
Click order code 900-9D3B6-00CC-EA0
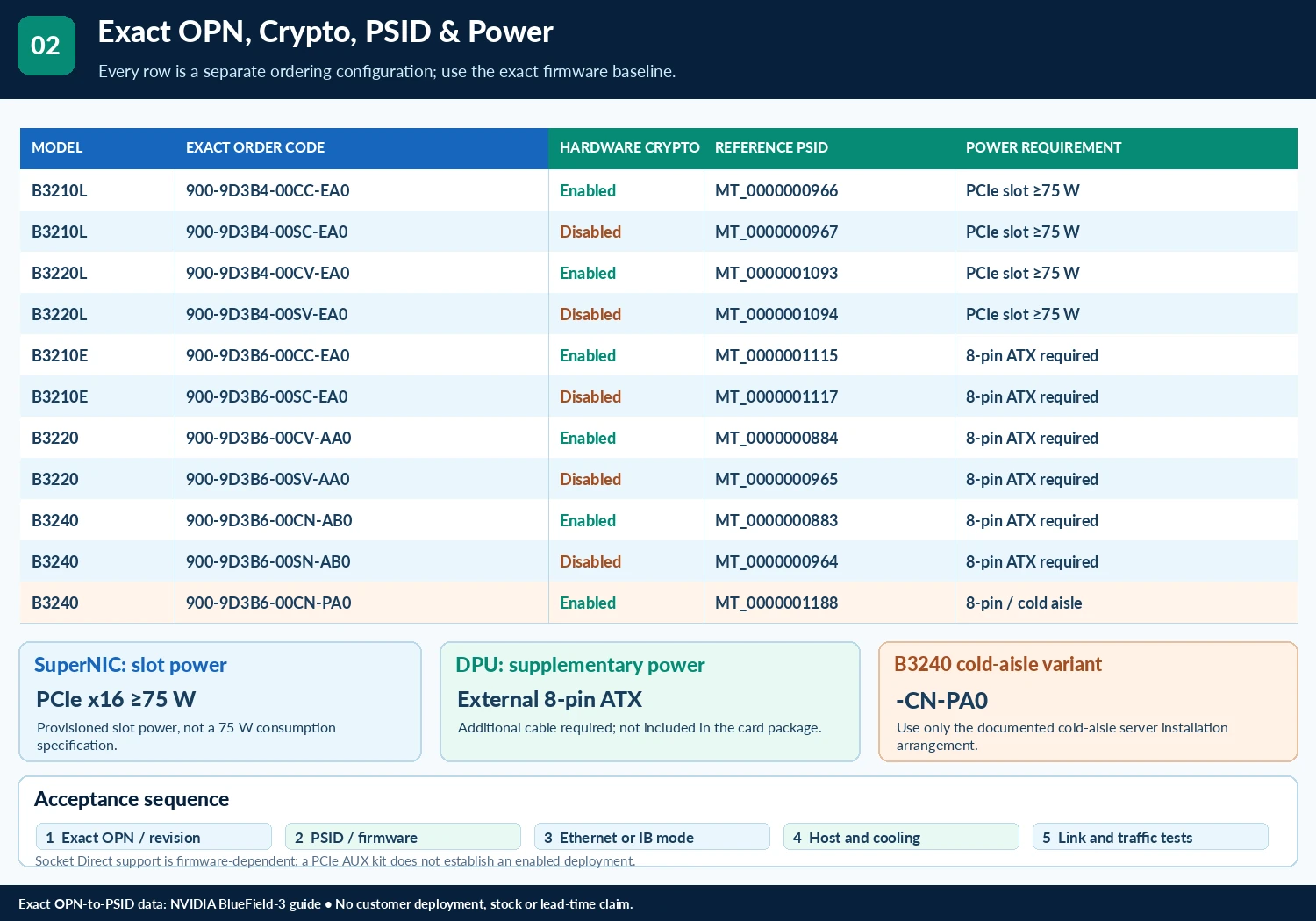tap(268, 355)
